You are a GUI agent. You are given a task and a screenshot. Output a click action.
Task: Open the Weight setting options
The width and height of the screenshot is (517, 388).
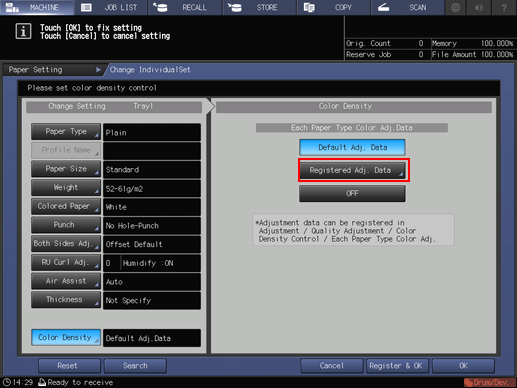point(66,188)
